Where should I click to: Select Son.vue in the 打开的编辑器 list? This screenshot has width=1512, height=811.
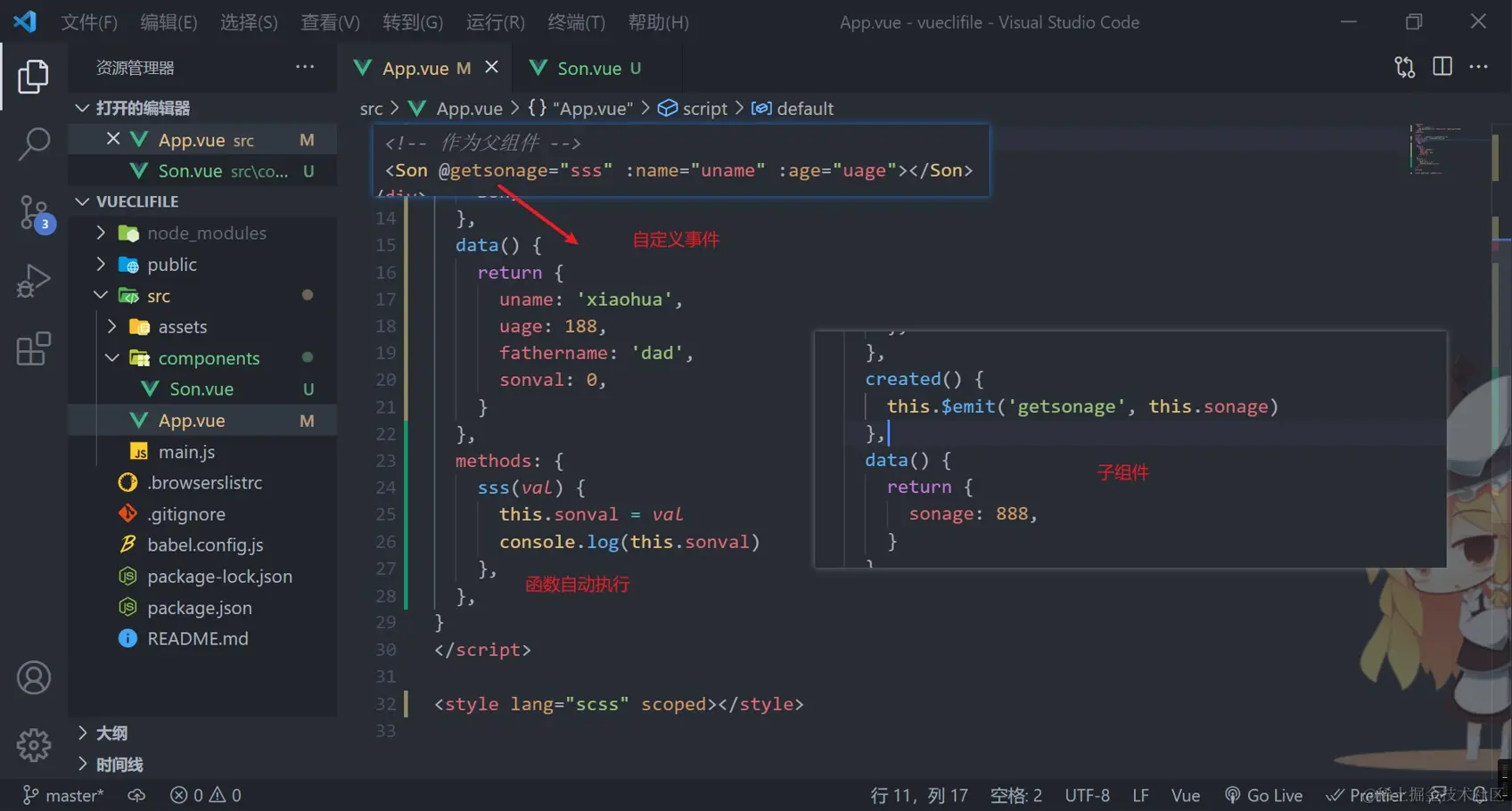coord(202,171)
